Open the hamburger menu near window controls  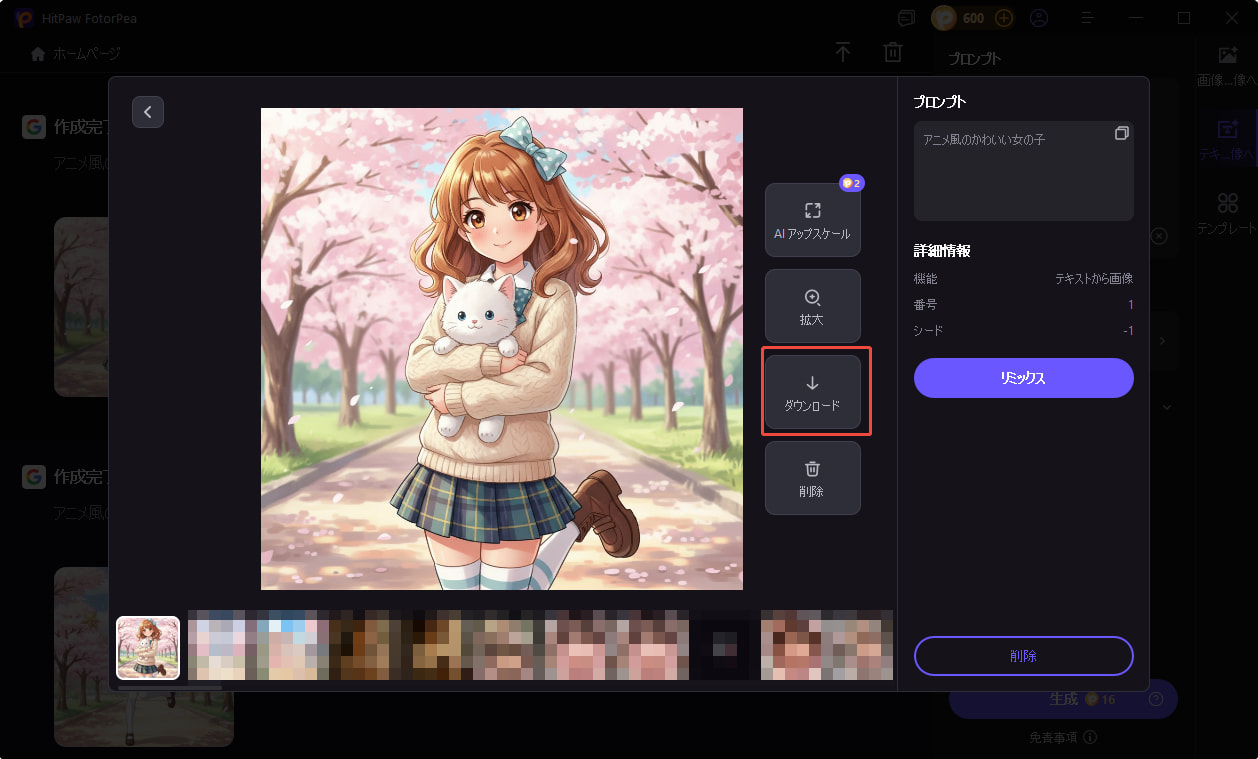[1086, 17]
